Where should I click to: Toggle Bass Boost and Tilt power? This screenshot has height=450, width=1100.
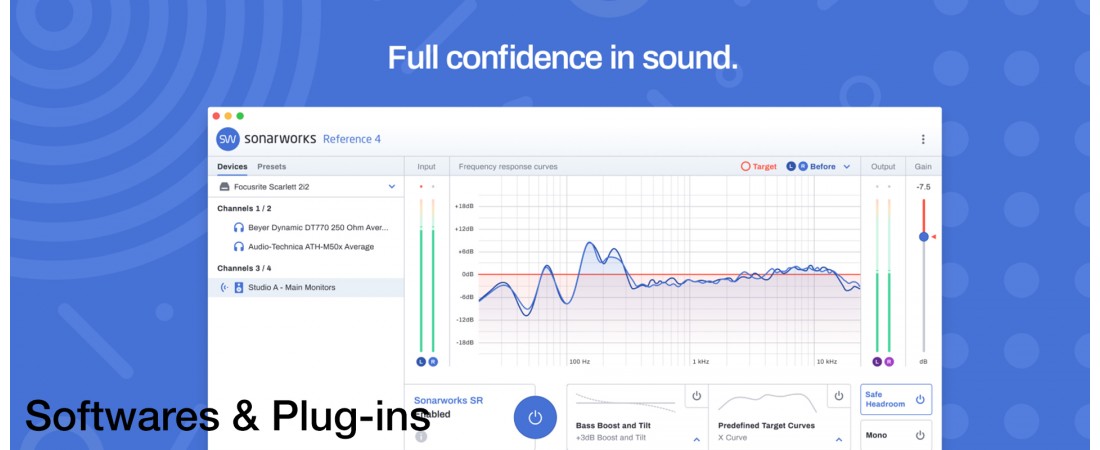coord(696,397)
